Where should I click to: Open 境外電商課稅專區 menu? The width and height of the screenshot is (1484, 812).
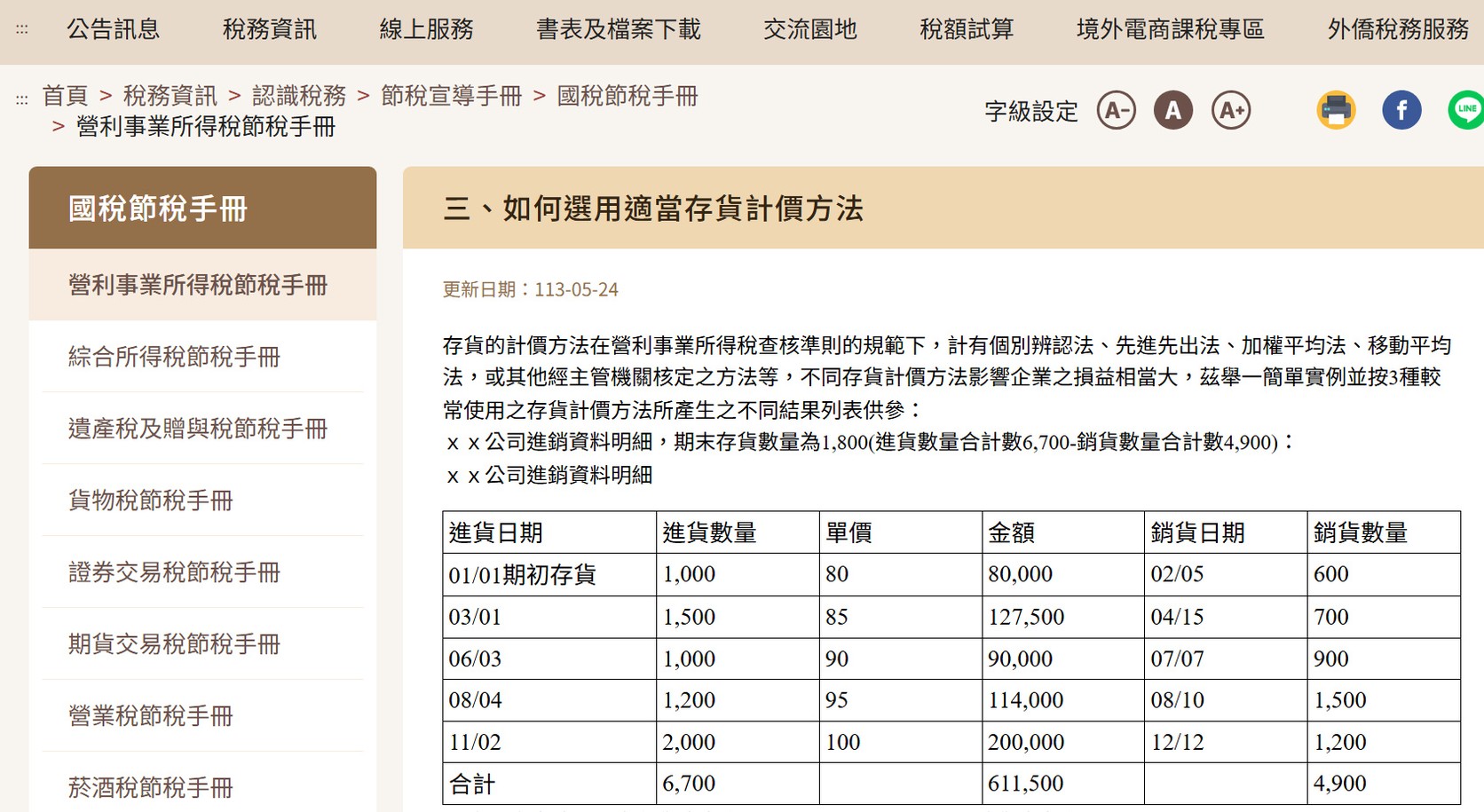[x=1171, y=29]
